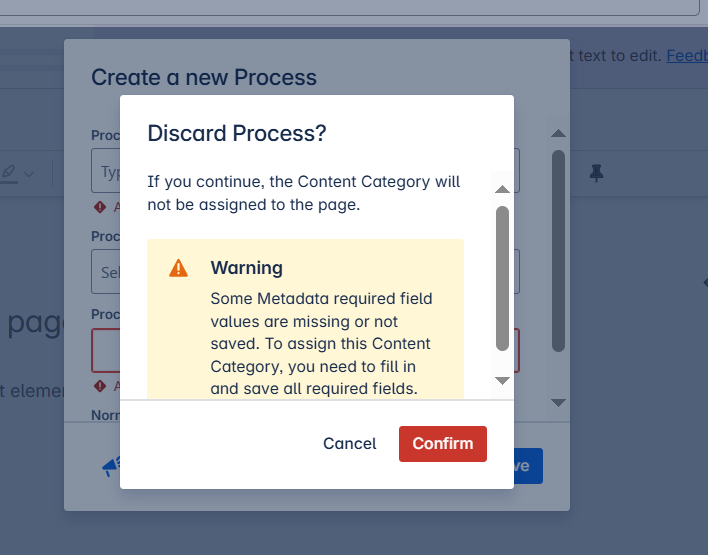708x555 pixels.
Task: Click the megaphone icon in Create dialog footer
Action: 110,466
